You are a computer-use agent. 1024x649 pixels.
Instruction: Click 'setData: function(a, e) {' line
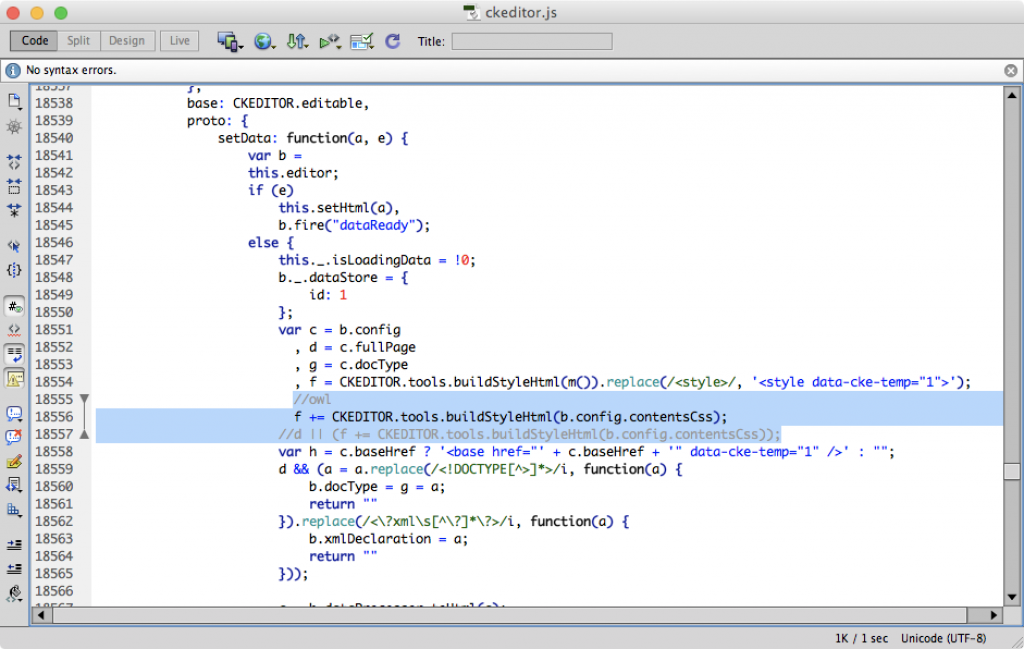click(x=313, y=138)
